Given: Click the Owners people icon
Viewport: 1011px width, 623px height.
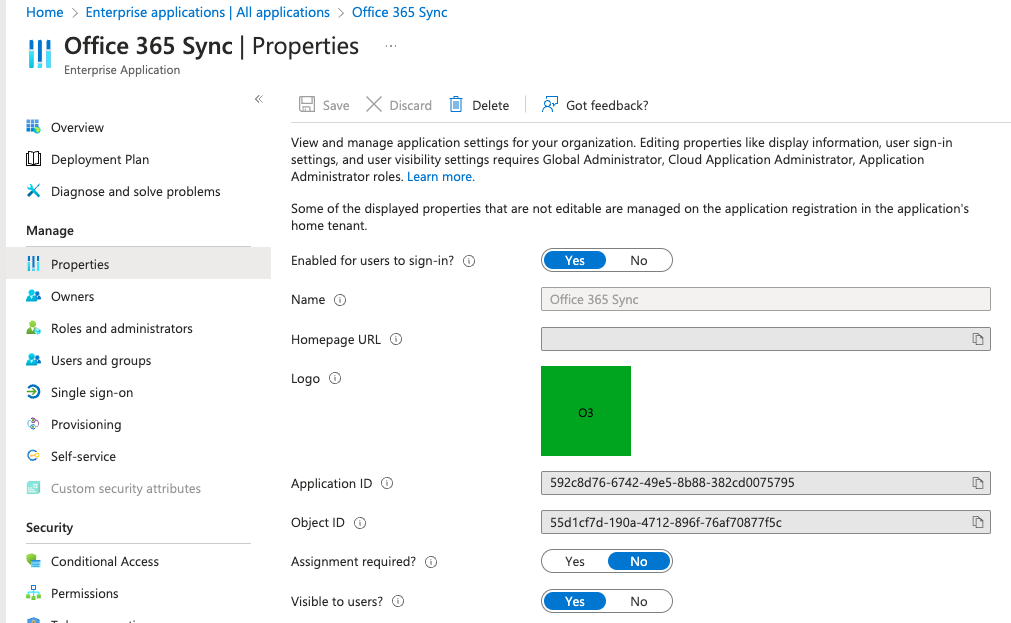Looking at the screenshot, I should click(x=34, y=296).
